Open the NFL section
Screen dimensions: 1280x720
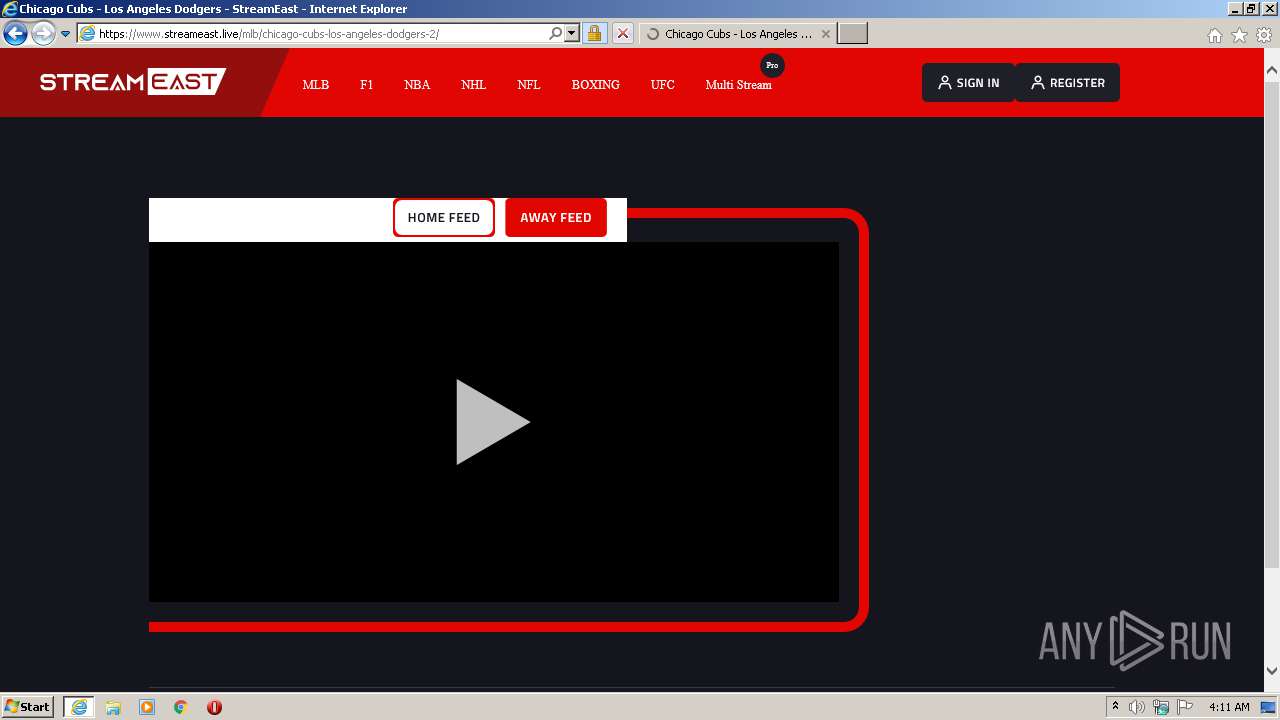coord(529,85)
